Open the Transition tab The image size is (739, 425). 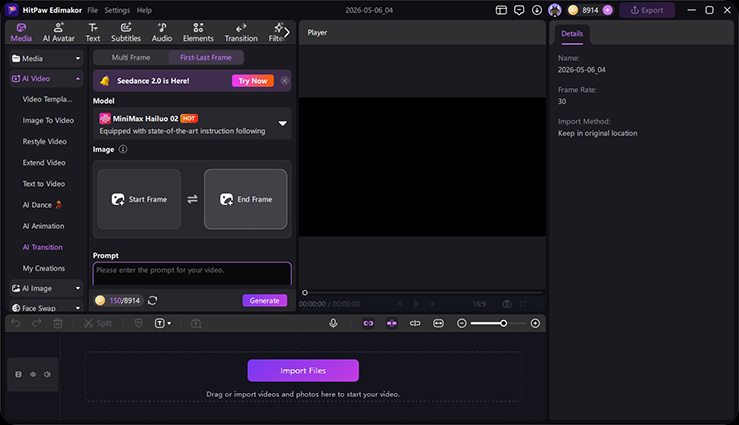point(241,33)
